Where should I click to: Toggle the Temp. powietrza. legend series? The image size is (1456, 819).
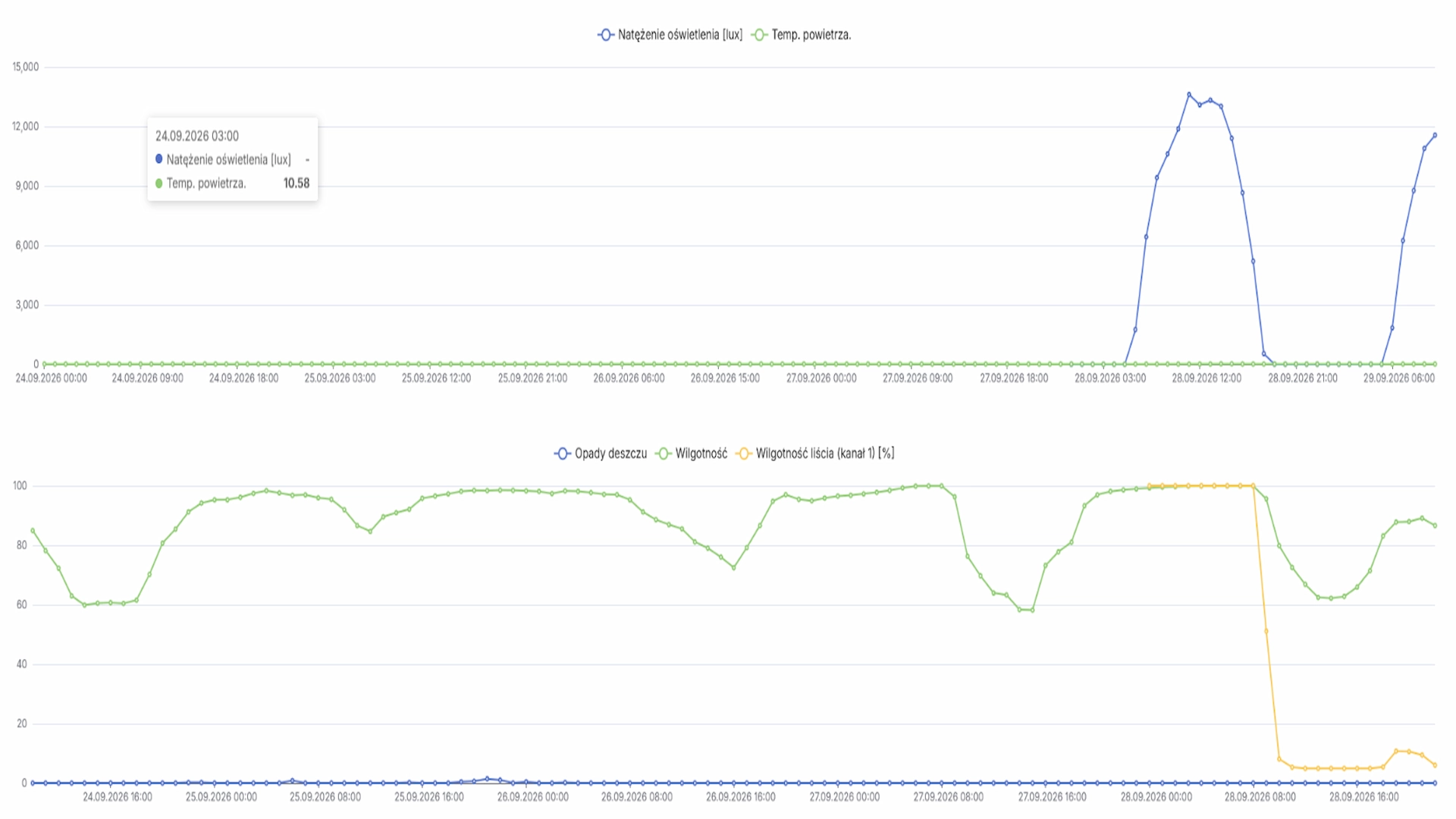[802, 35]
